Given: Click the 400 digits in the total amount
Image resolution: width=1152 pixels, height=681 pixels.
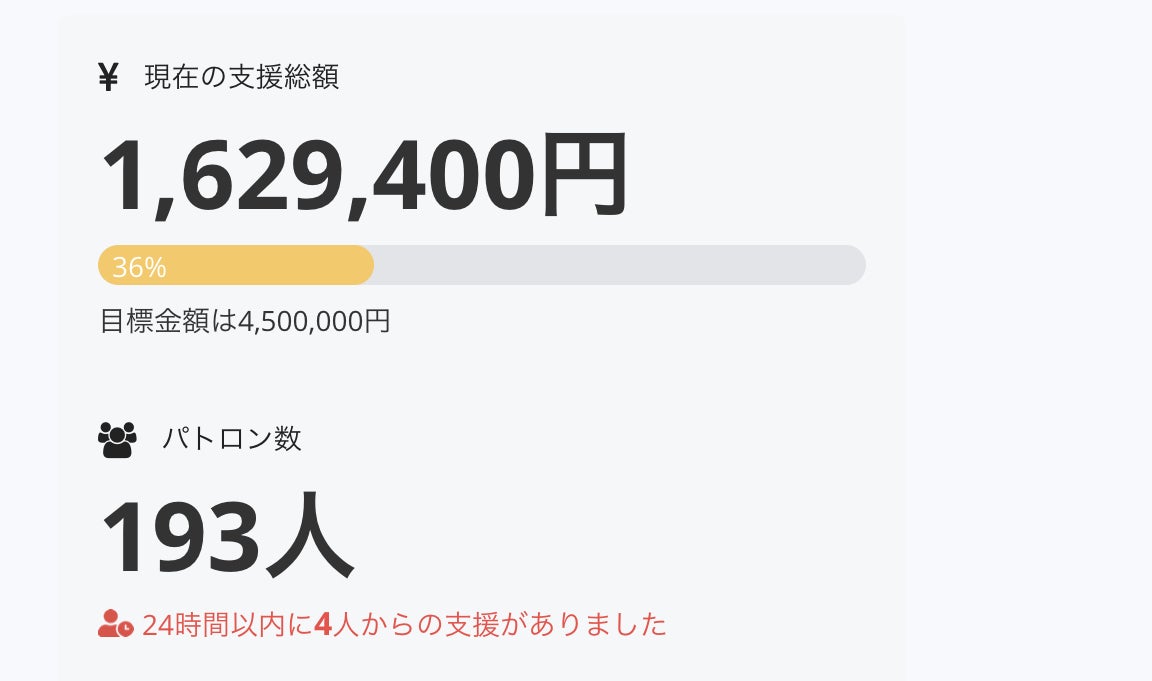Looking at the screenshot, I should 467,176.
